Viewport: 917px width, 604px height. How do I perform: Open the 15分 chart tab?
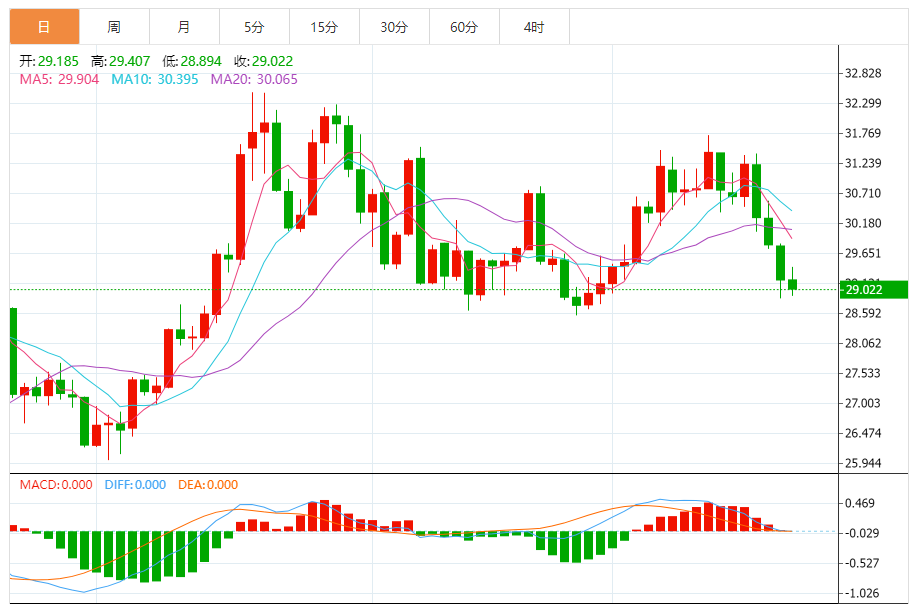[x=324, y=27]
